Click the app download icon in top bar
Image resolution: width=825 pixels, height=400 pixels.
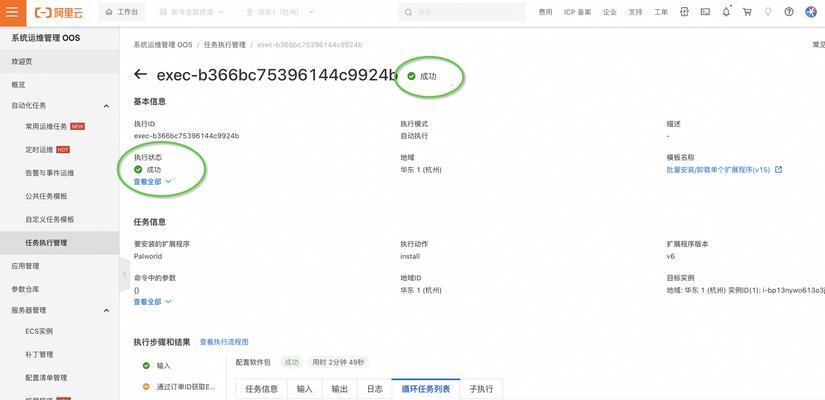click(684, 12)
